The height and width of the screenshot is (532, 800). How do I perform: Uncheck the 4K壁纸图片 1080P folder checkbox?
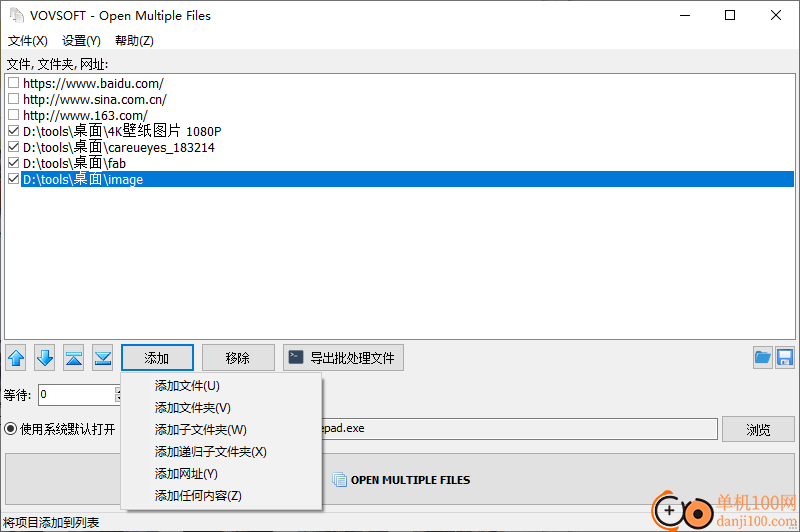(14, 131)
